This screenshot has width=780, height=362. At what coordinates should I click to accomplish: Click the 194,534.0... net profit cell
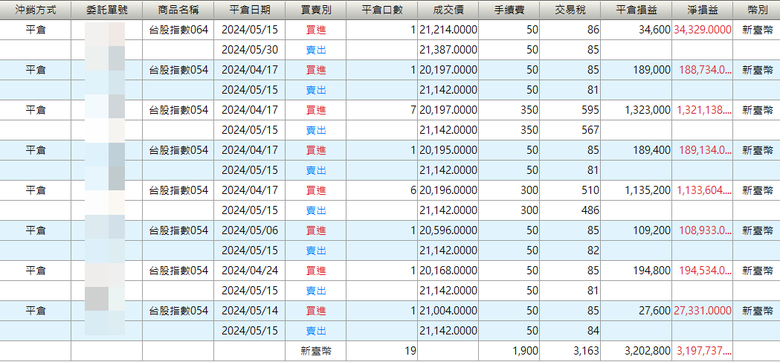pyautogui.click(x=702, y=271)
